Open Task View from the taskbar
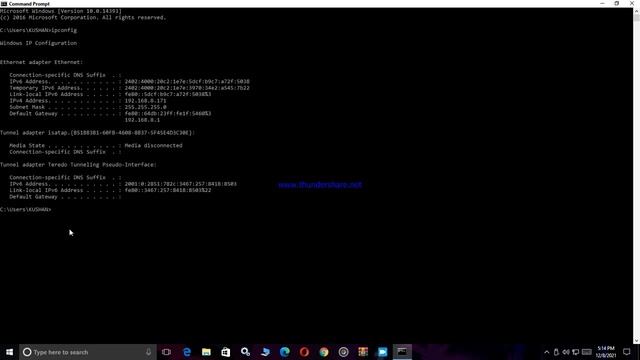This screenshot has width=640, height=360. pyautogui.click(x=166, y=352)
